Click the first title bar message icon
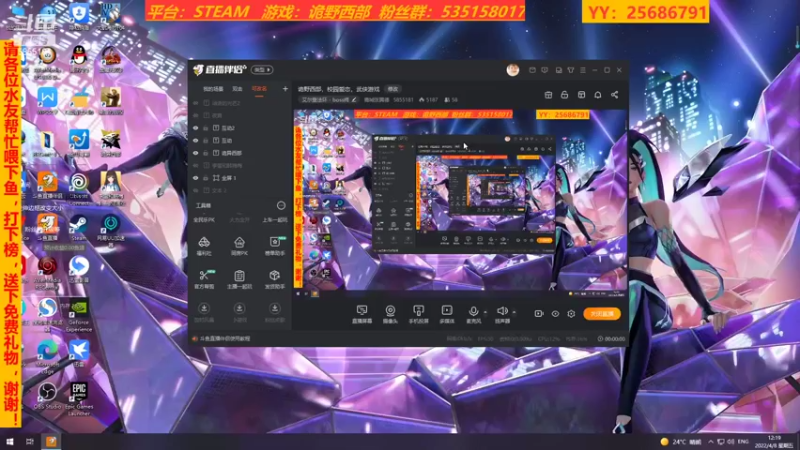800x450 pixels. (532, 70)
